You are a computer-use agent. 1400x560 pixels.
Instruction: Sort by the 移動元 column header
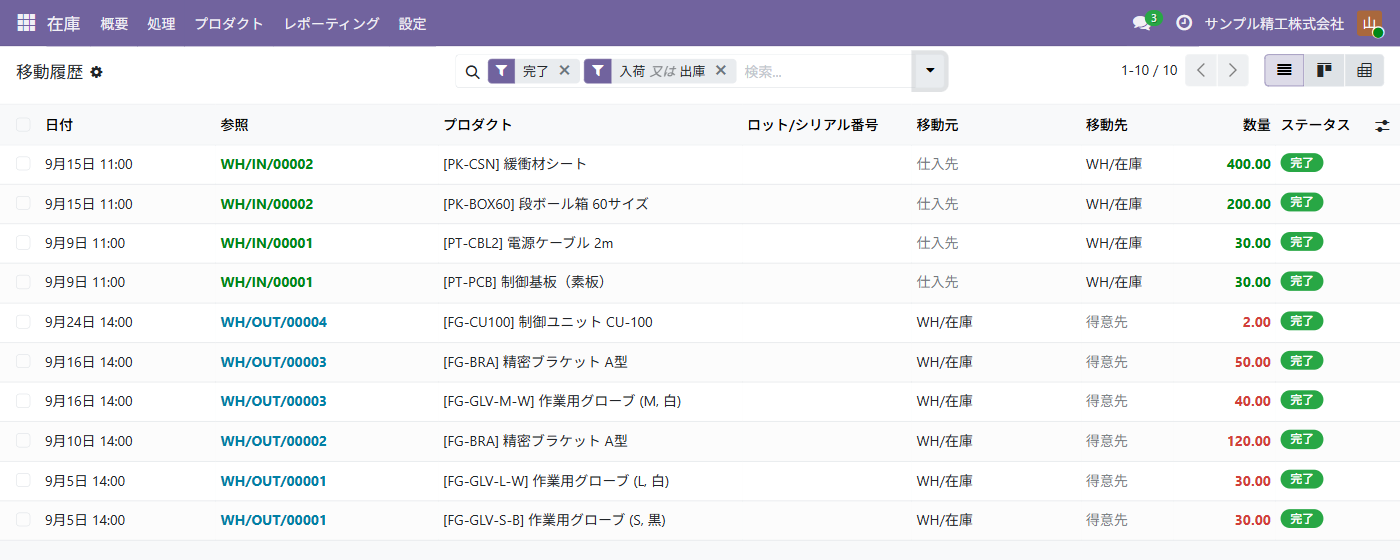(x=937, y=125)
